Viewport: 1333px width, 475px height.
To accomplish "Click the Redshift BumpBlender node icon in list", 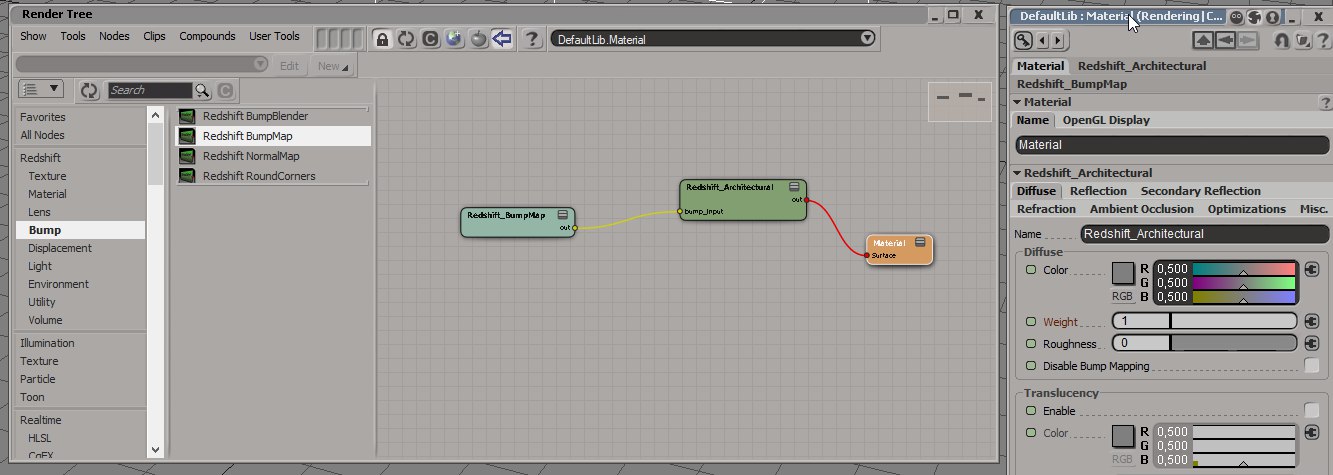I will tap(186, 116).
